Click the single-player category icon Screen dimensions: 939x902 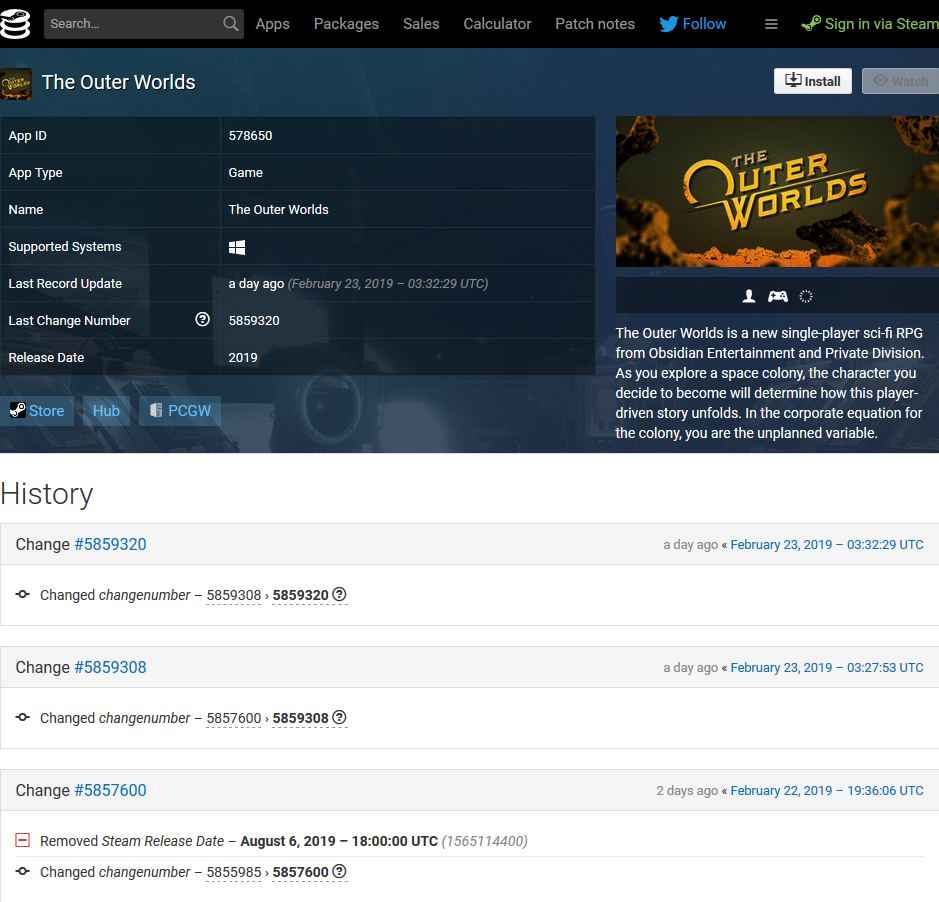point(748,296)
